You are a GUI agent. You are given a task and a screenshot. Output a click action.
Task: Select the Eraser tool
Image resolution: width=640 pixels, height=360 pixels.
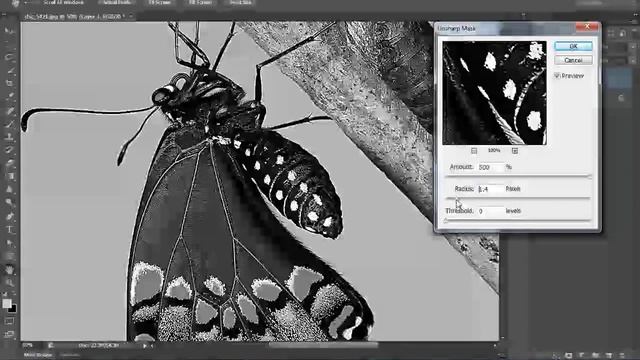click(9, 163)
